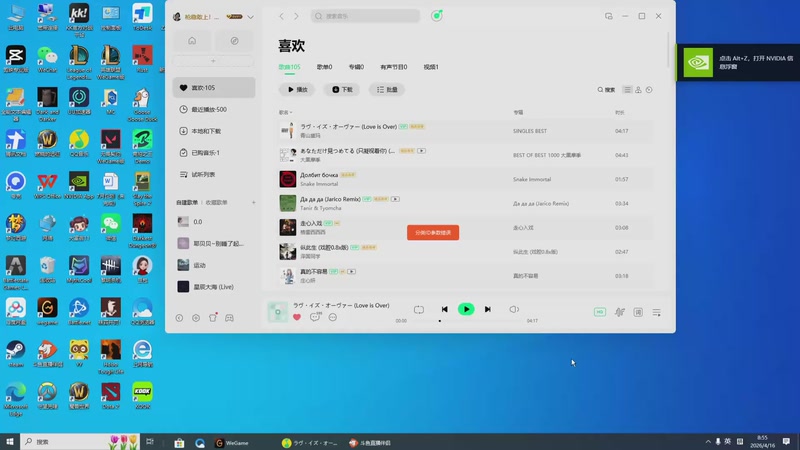
Task: Open the play queue list icon
Action: coord(657,312)
